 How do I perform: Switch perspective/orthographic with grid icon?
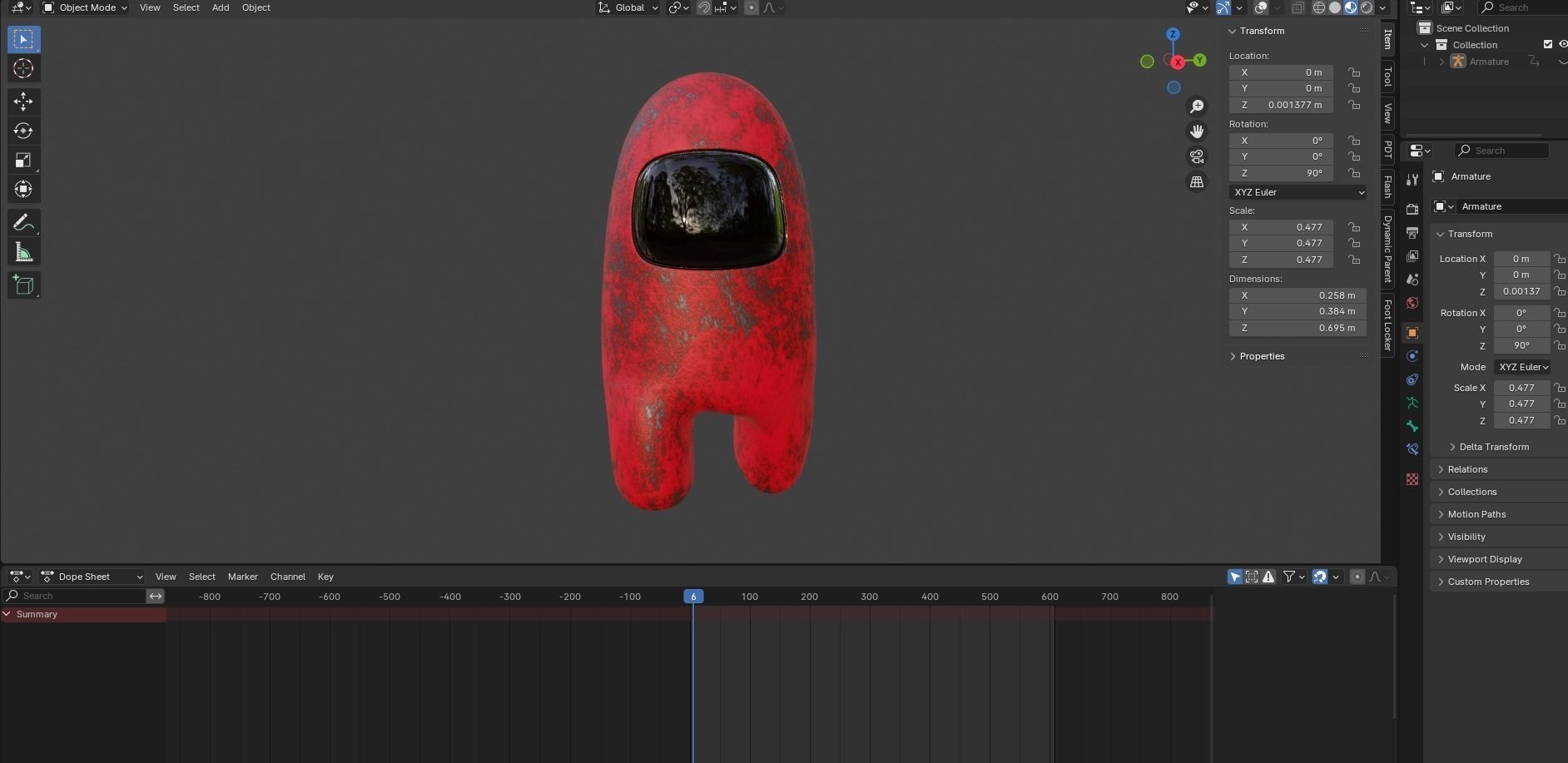[1197, 181]
